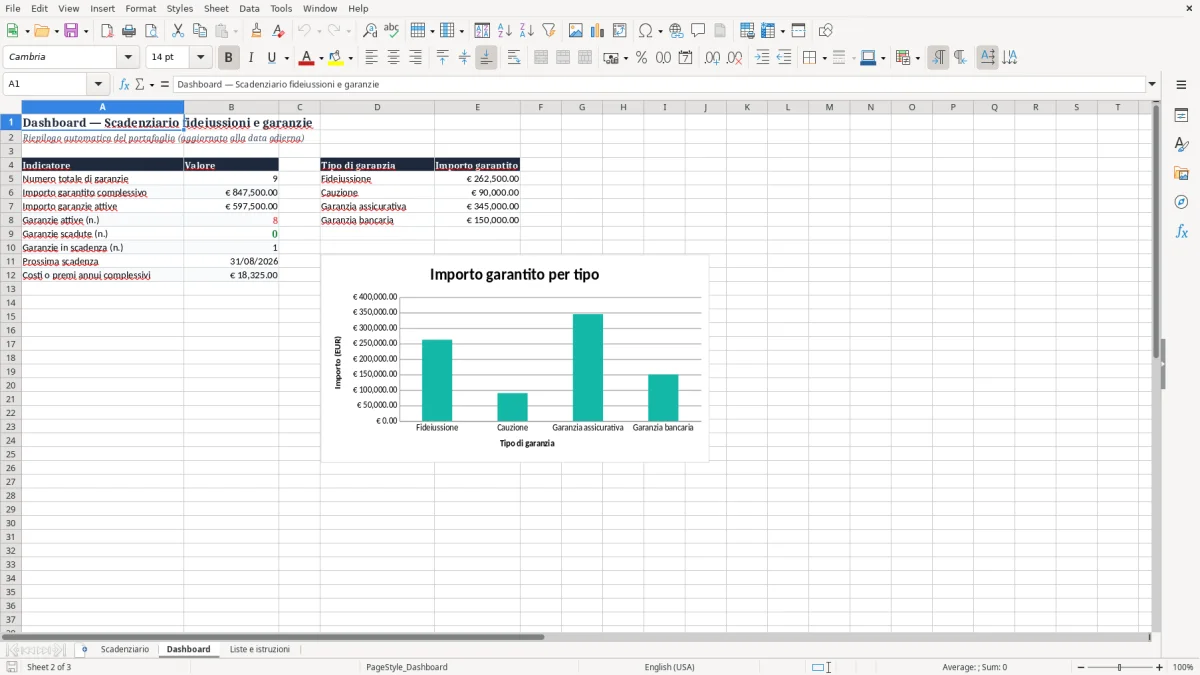This screenshot has width=1200, height=675.
Task: Expand the Name Box dropdown
Action: [99, 85]
